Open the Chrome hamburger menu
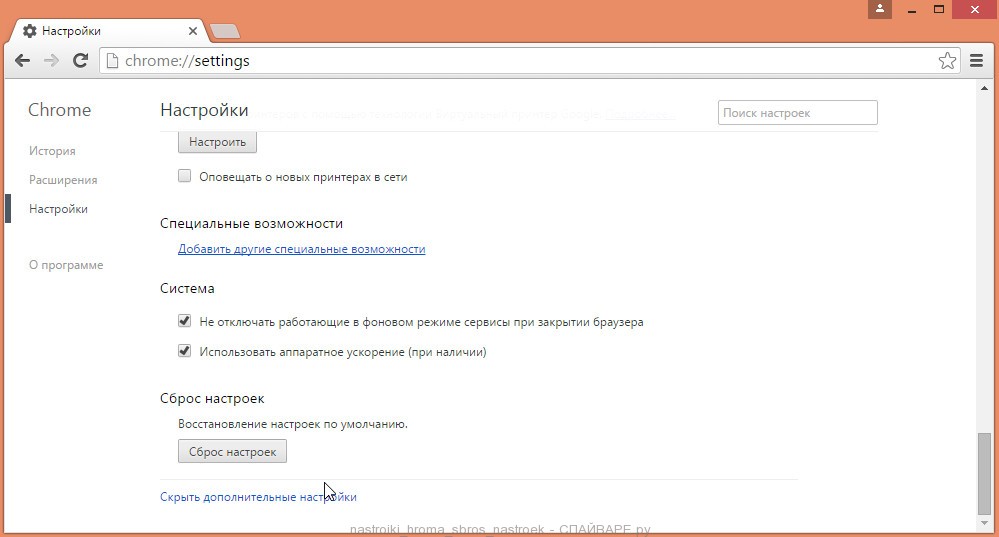 coord(976,61)
